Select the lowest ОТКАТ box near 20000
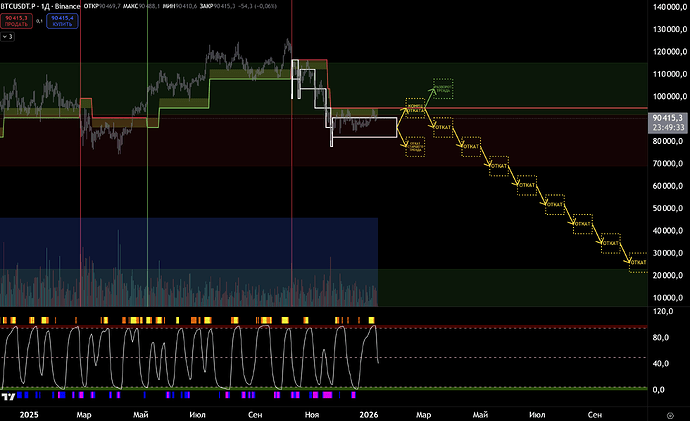The height and width of the screenshot is (421, 690). coord(635,262)
